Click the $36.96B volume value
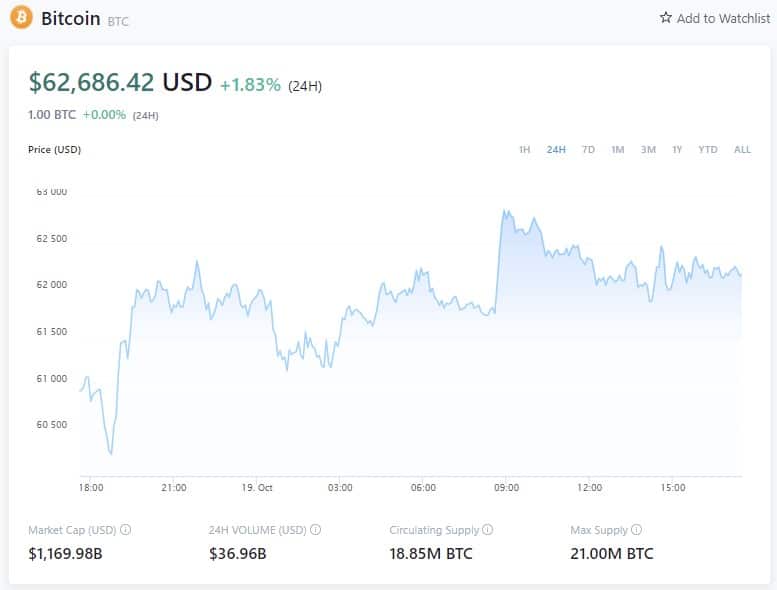 (x=237, y=553)
